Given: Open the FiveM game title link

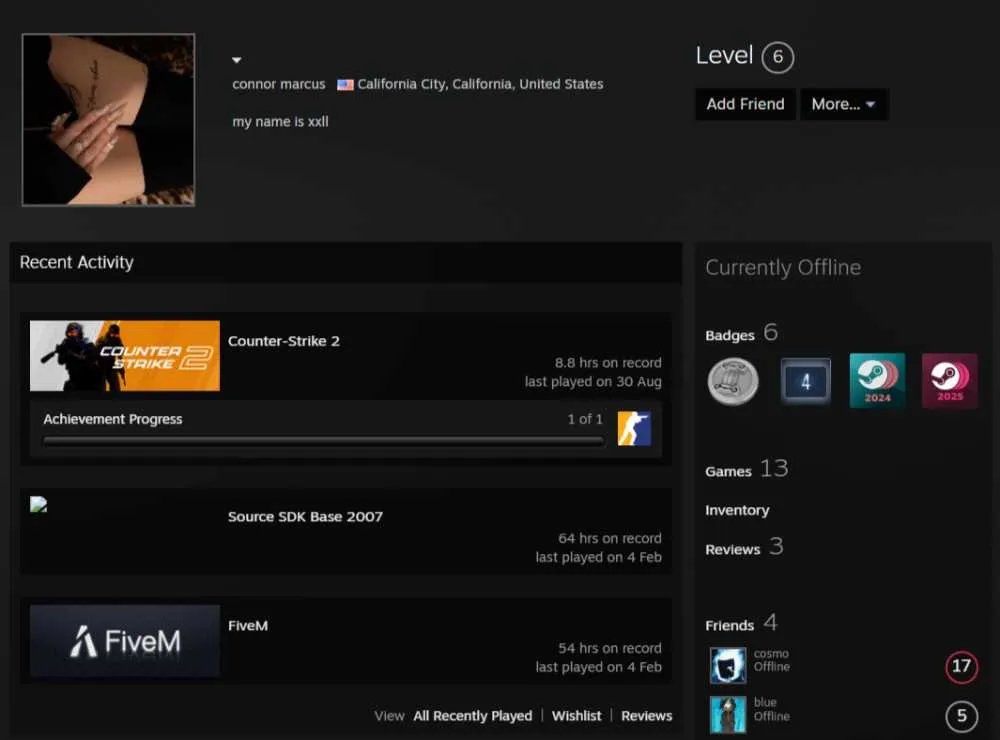Looking at the screenshot, I should pyautogui.click(x=248, y=626).
